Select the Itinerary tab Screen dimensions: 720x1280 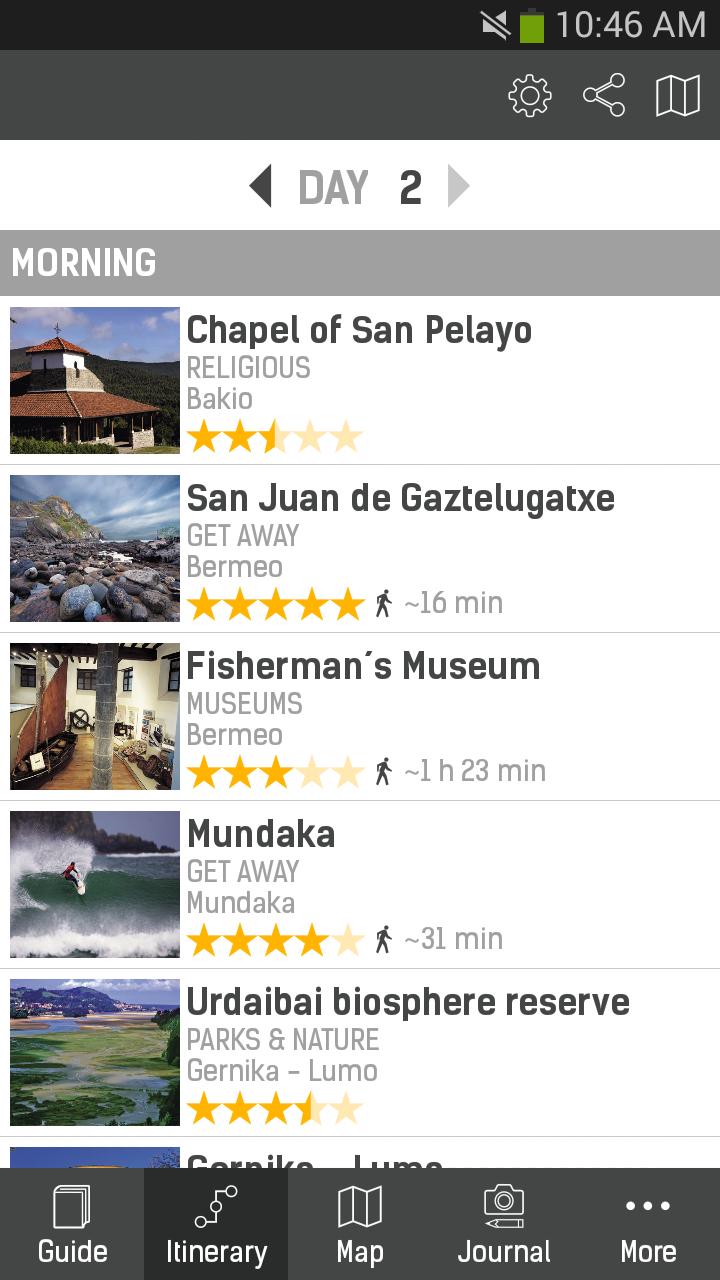[216, 1224]
